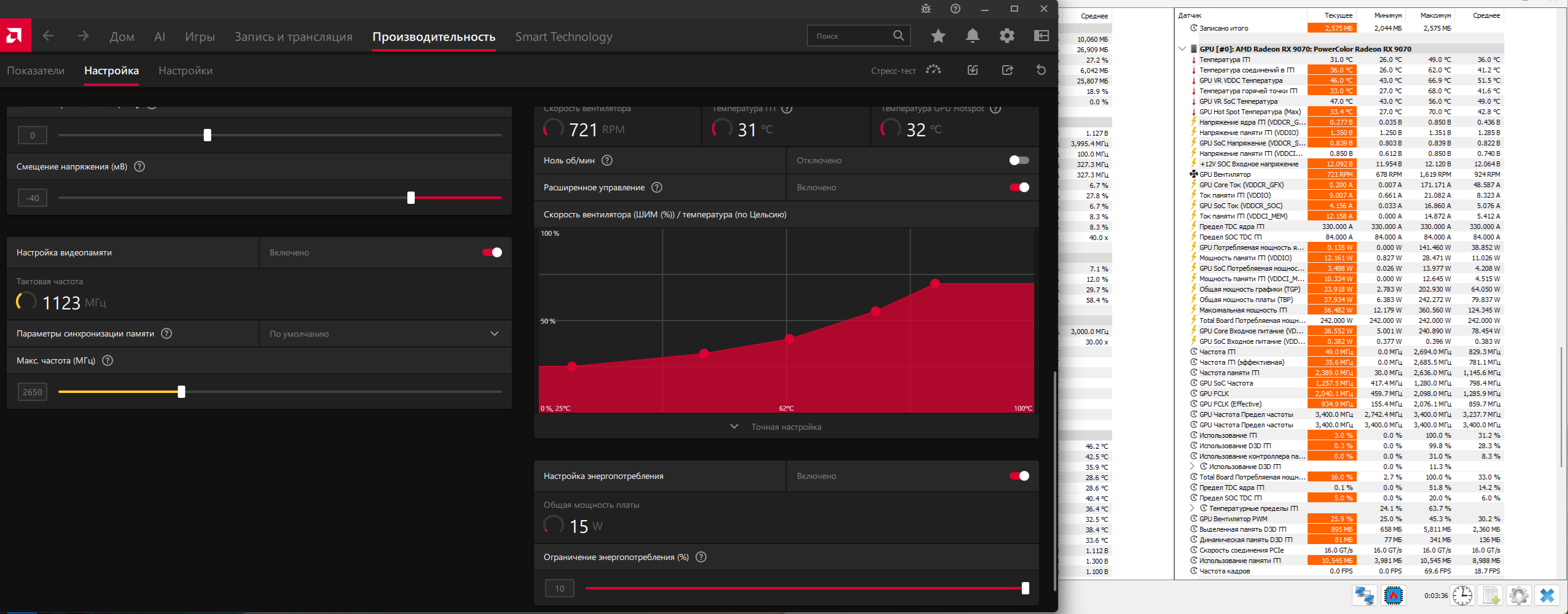Click the AMD logo home icon
The width and height of the screenshot is (1568, 614).
point(15,36)
